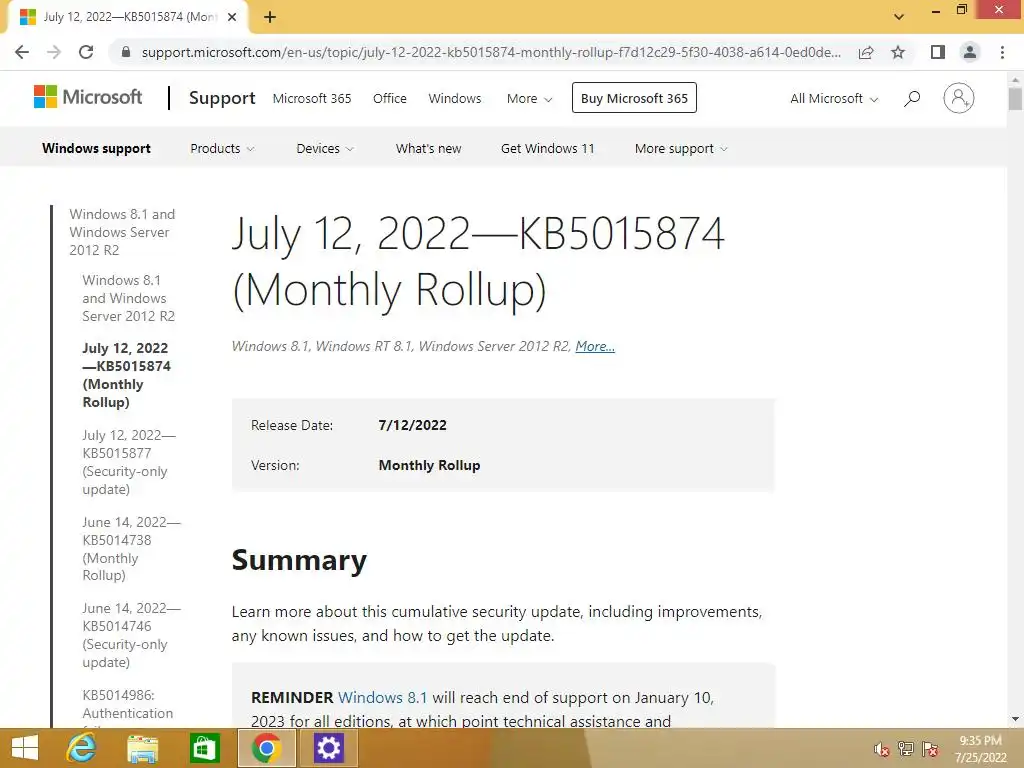This screenshot has height=768, width=1024.
Task: Open What's new menu item
Action: point(428,149)
